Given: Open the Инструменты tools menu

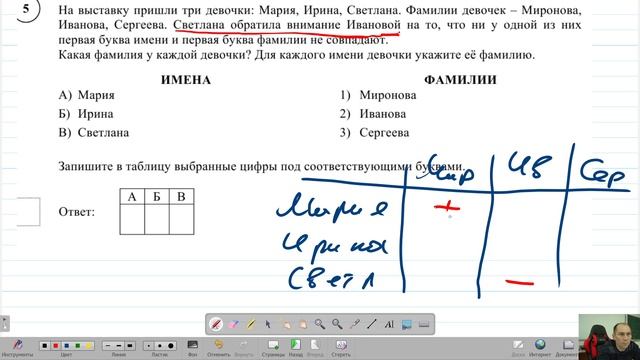Looking at the screenshot, I should 18,348.
